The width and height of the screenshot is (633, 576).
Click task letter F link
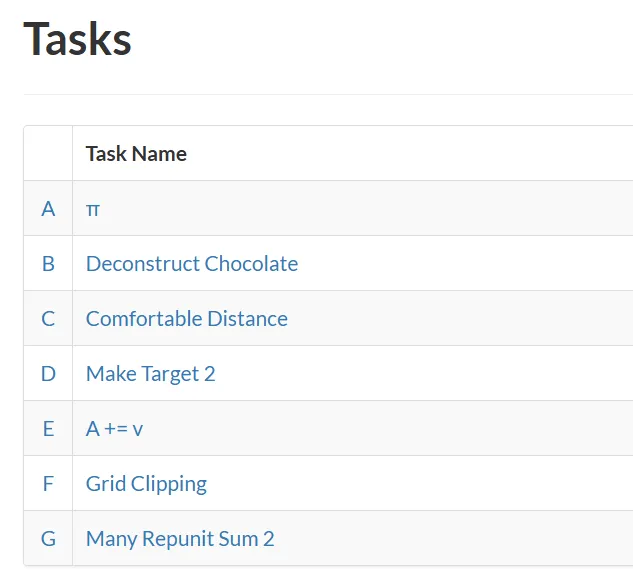tap(48, 483)
